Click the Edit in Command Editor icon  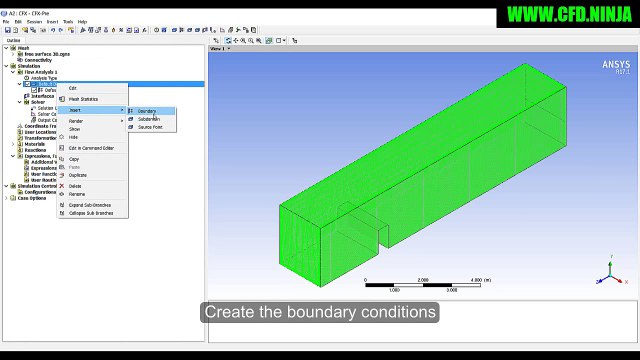(62, 148)
